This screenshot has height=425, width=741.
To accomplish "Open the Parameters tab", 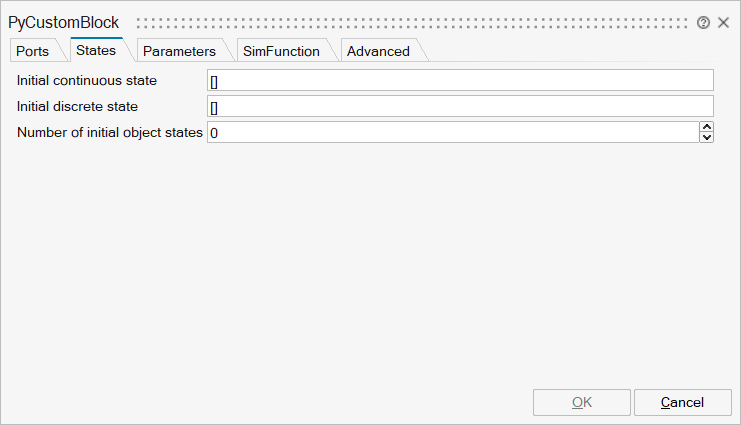I will (179, 51).
